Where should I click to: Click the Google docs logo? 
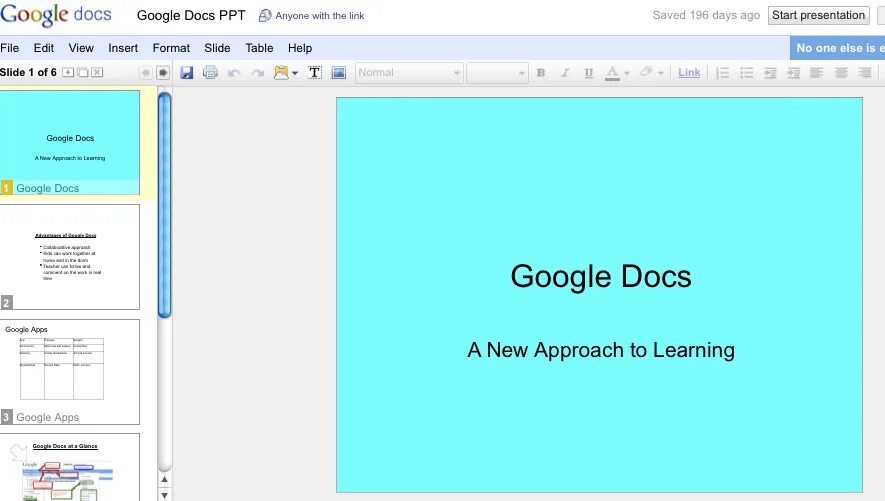(56, 15)
